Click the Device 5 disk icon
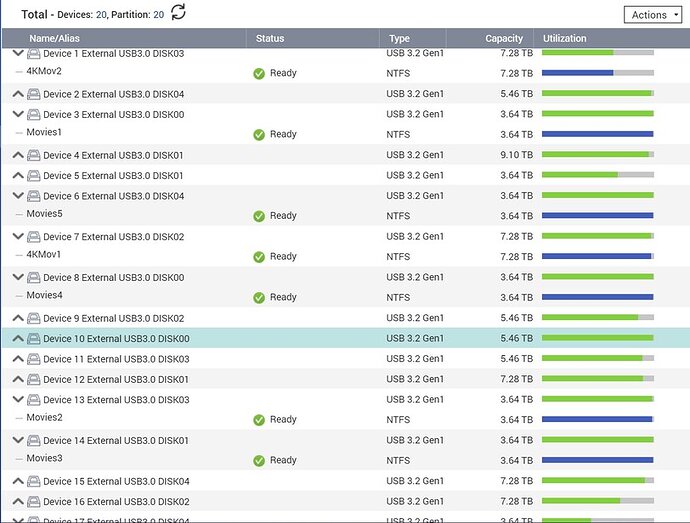Image resolution: width=690 pixels, height=523 pixels. [34, 176]
